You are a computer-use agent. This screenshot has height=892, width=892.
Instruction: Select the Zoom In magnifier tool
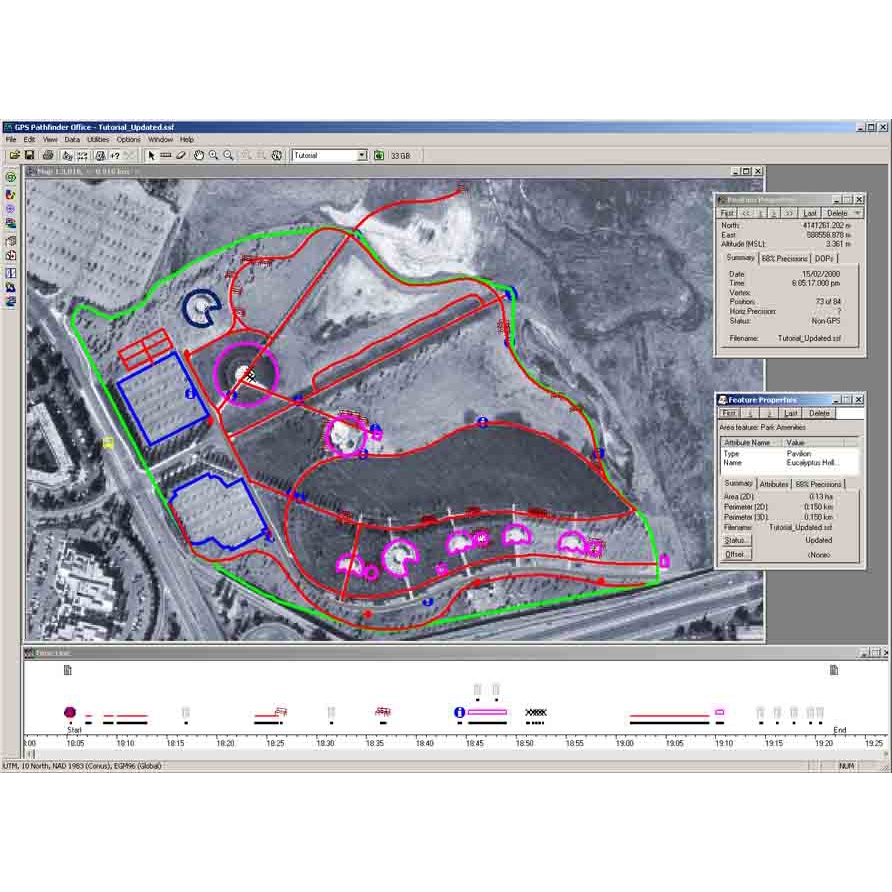(x=214, y=155)
